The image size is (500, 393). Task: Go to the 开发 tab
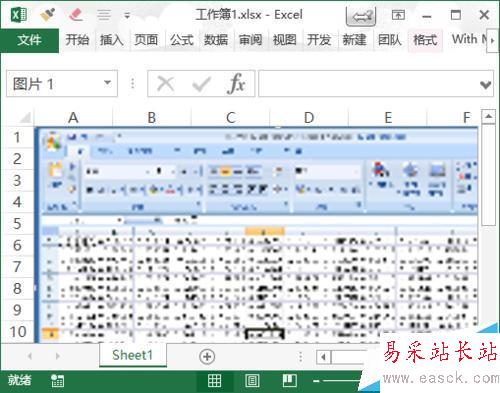coord(319,40)
